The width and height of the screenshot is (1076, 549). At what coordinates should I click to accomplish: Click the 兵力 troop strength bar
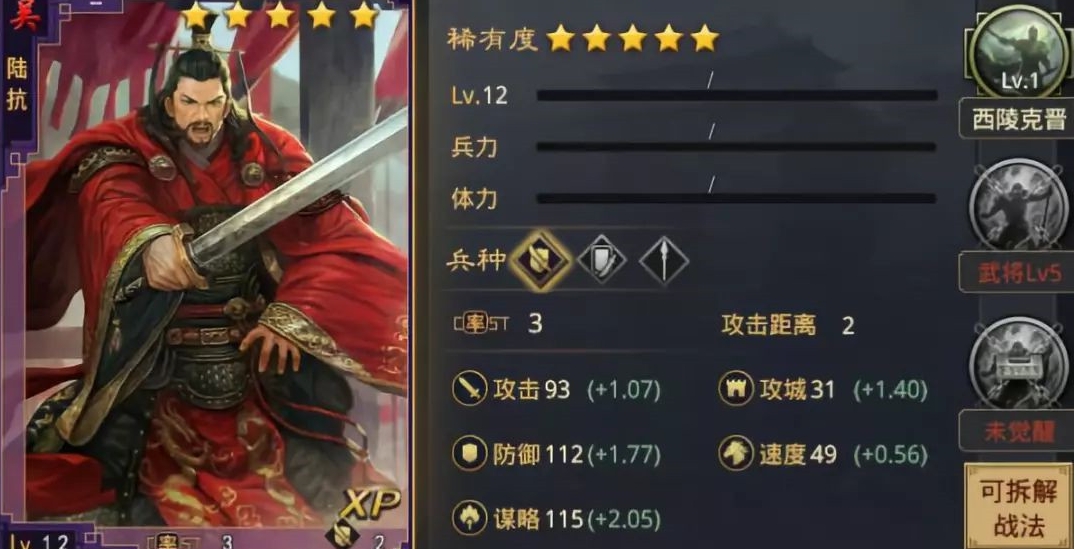point(736,147)
